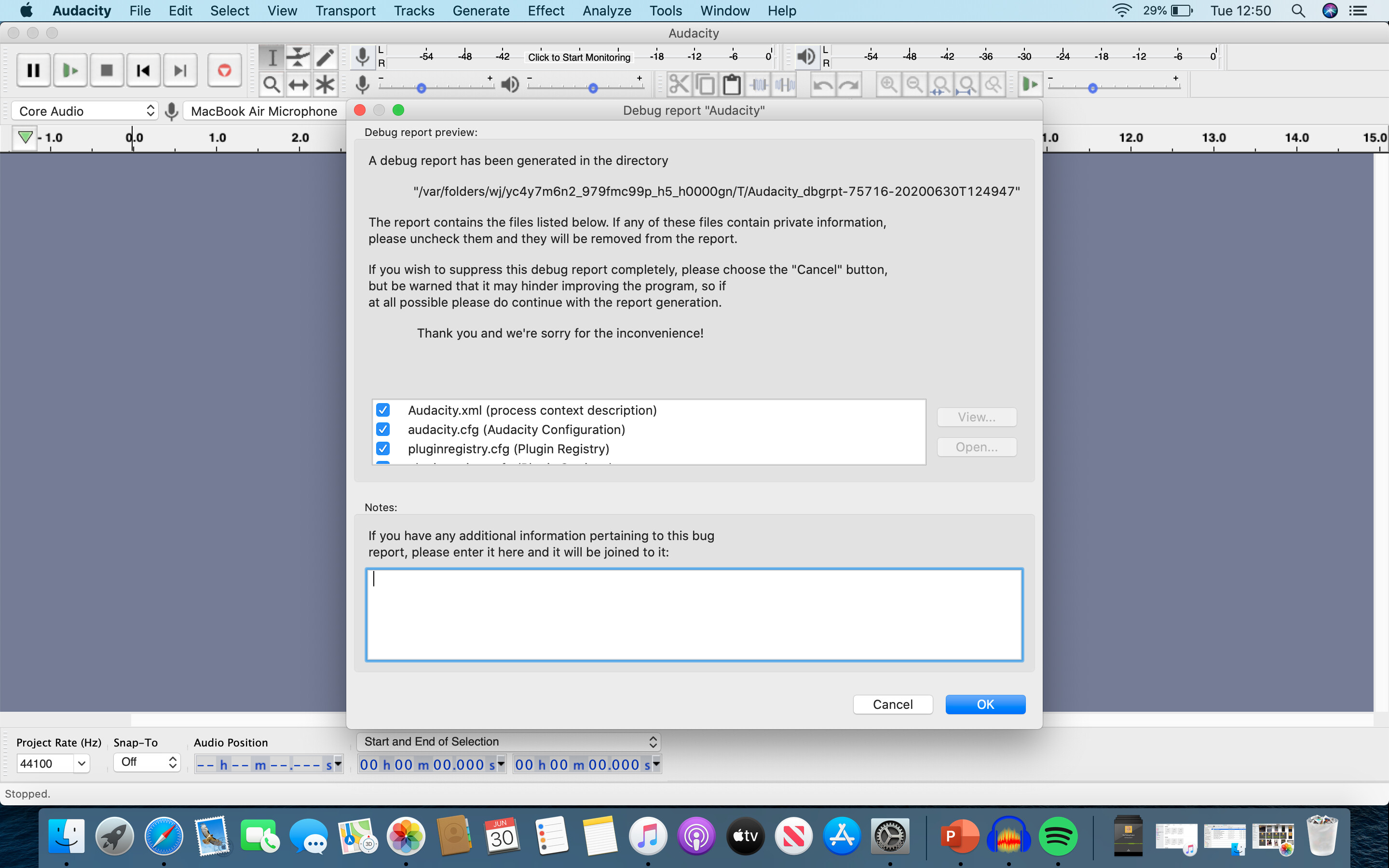Open the Generate menu
Image resolution: width=1389 pixels, height=868 pixels.
click(x=480, y=10)
